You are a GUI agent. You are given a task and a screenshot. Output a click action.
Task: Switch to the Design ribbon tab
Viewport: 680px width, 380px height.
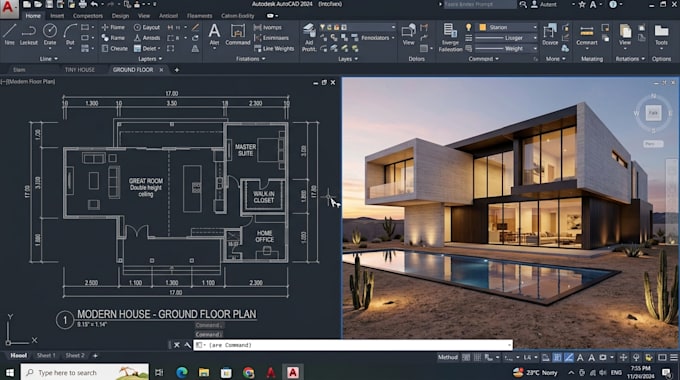click(120, 16)
